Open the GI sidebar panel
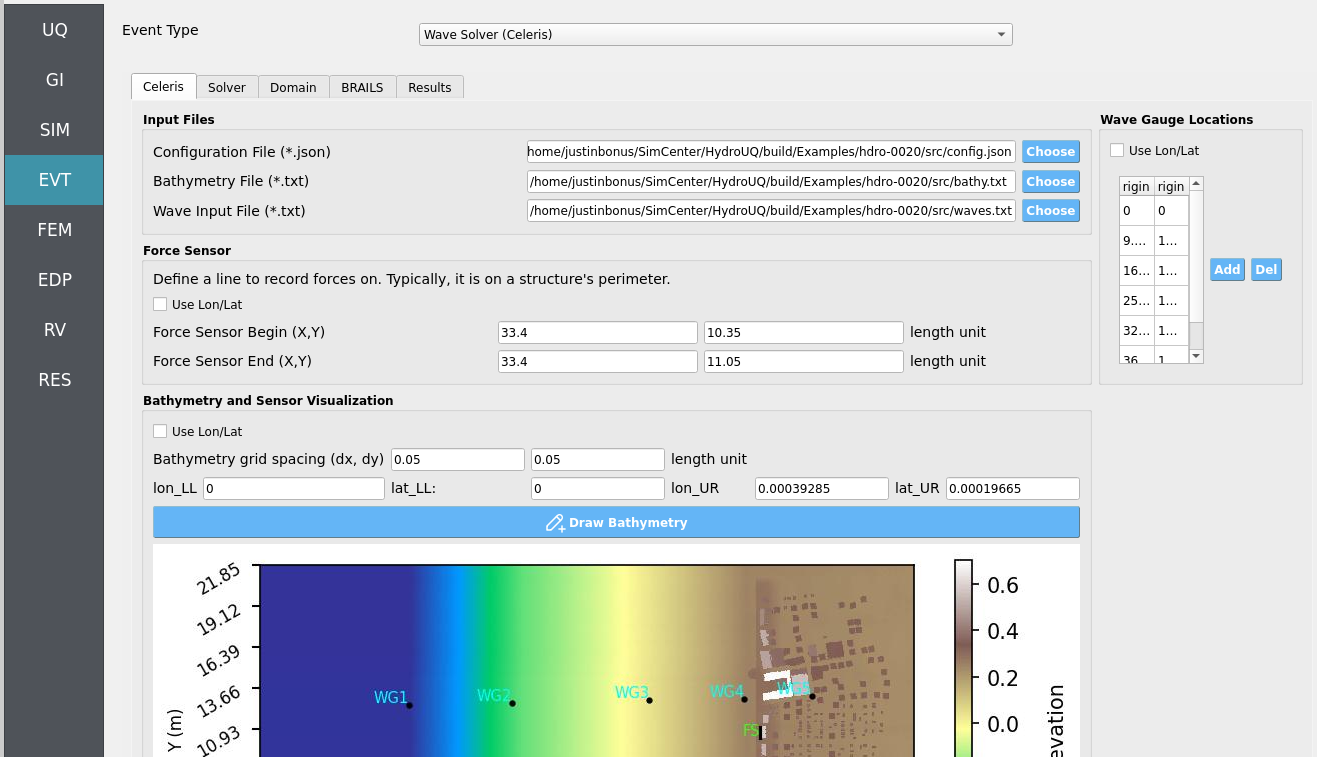1317x757 pixels. point(54,80)
